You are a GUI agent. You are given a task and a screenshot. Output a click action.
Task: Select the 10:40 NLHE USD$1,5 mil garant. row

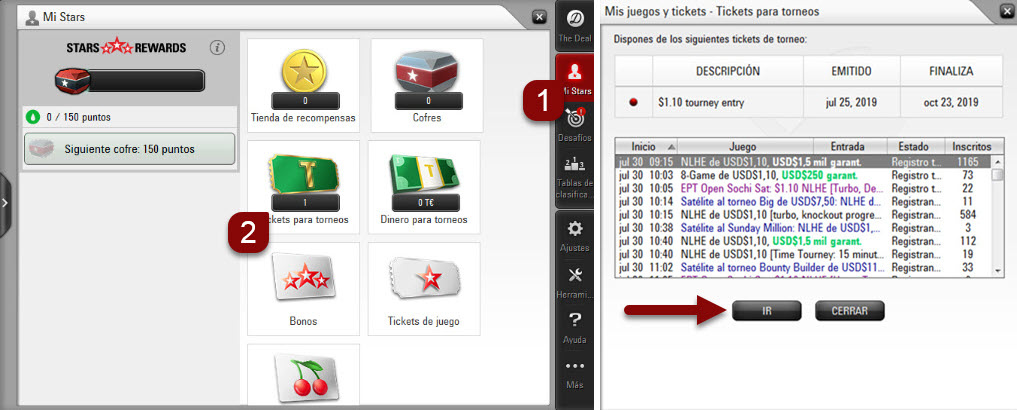(x=804, y=241)
